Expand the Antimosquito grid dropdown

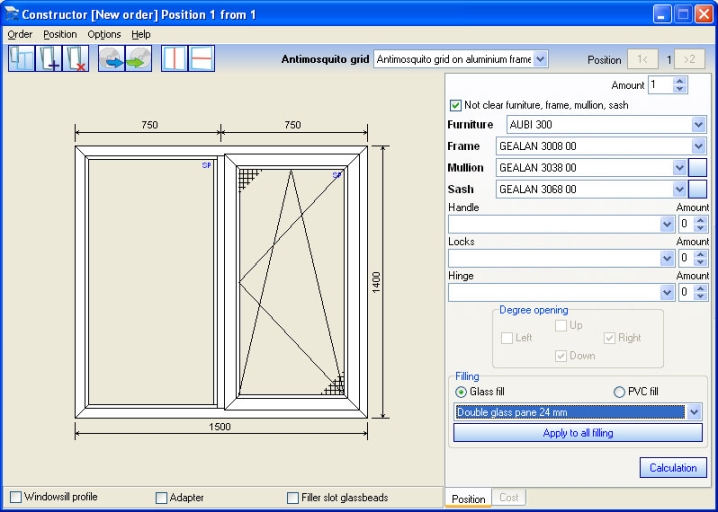541,60
